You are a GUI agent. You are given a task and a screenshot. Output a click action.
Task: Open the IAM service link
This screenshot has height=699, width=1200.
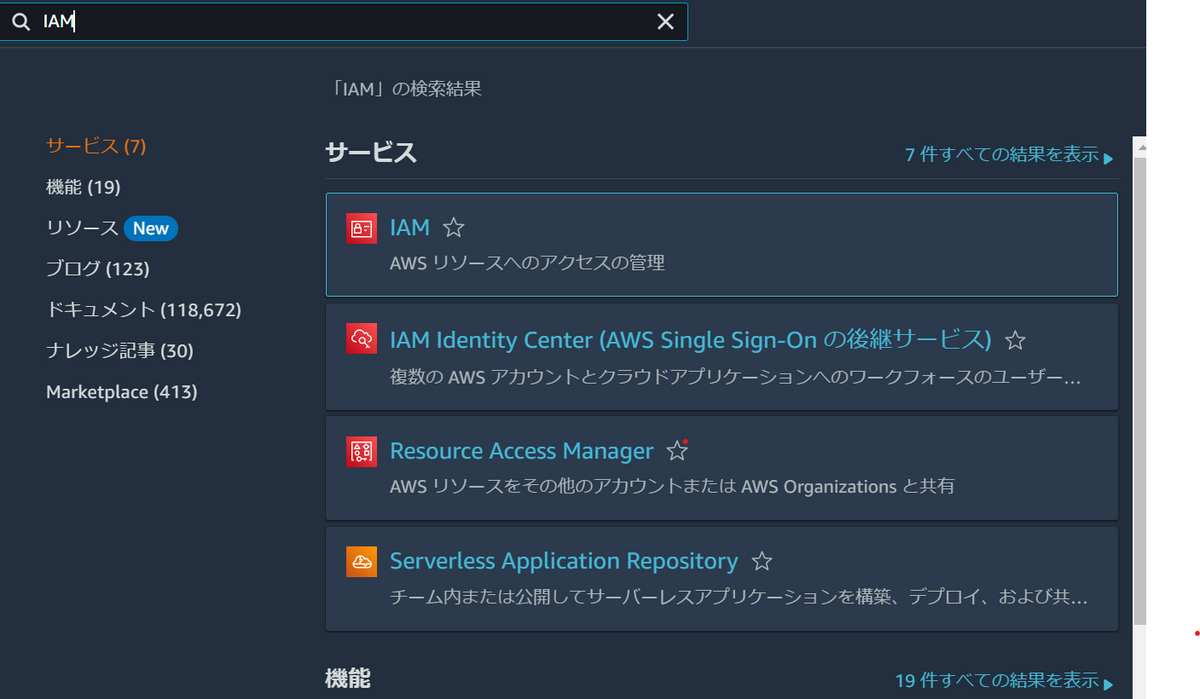tap(410, 228)
